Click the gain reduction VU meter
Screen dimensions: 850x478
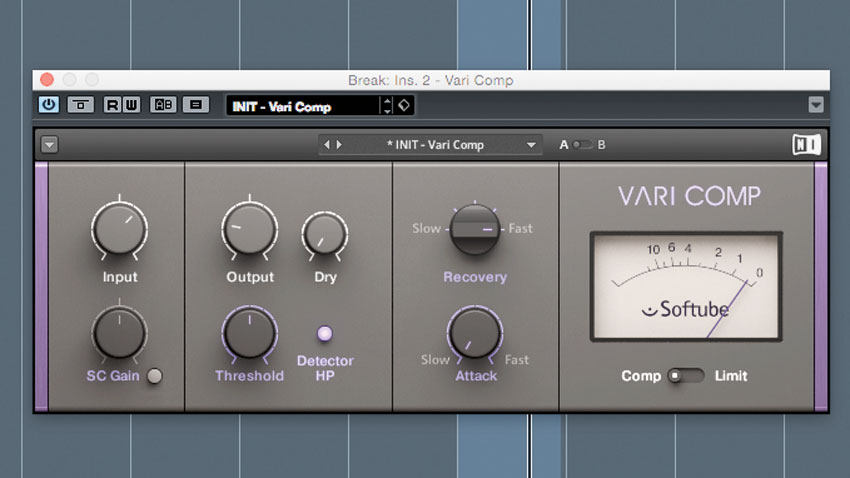[x=686, y=286]
